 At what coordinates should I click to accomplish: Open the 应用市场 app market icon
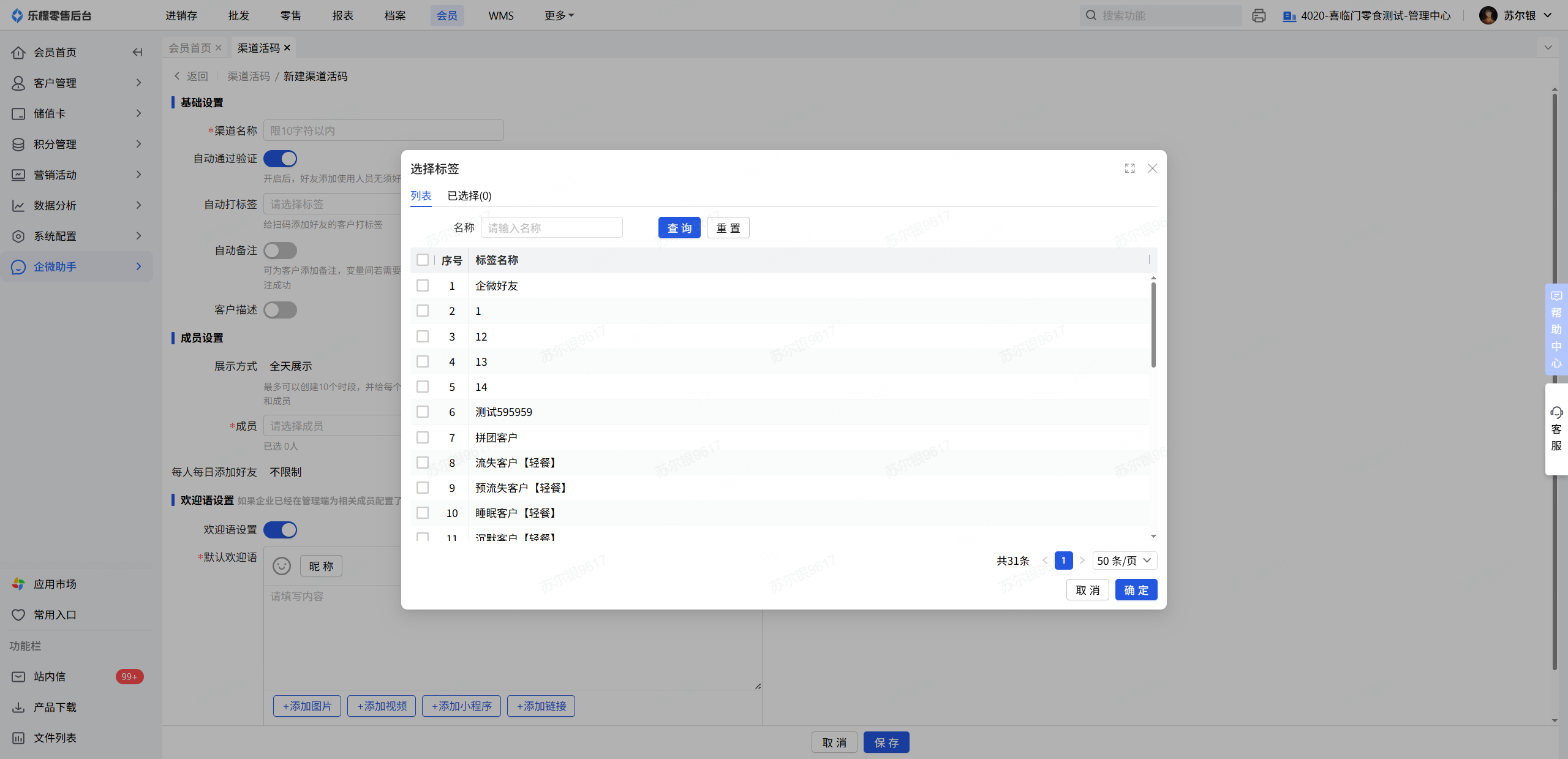pos(18,584)
